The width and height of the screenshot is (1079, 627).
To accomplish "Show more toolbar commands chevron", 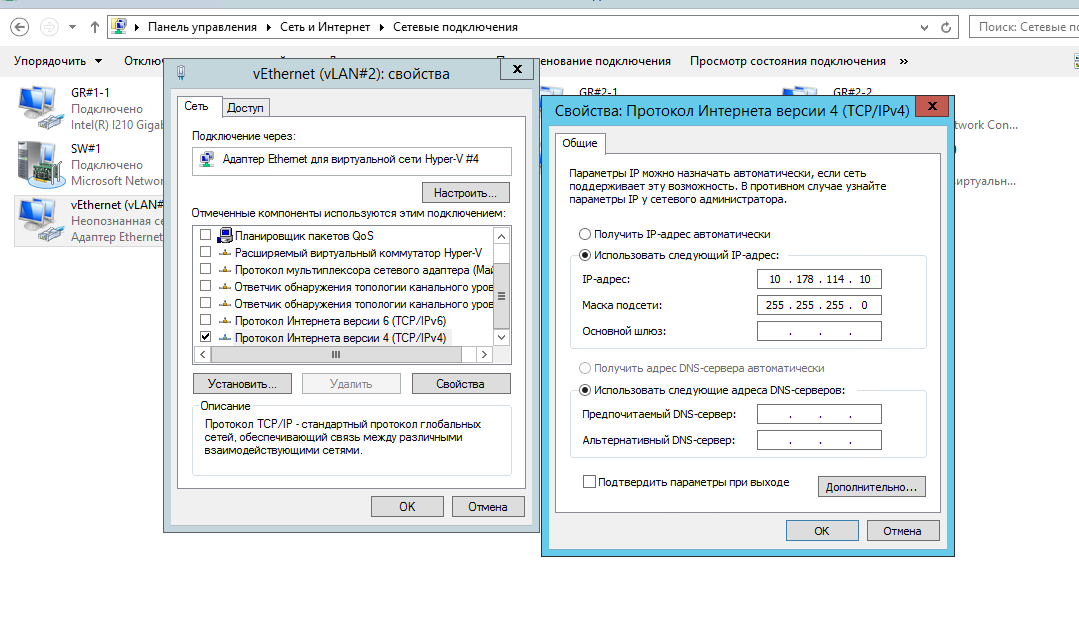I will 904,61.
